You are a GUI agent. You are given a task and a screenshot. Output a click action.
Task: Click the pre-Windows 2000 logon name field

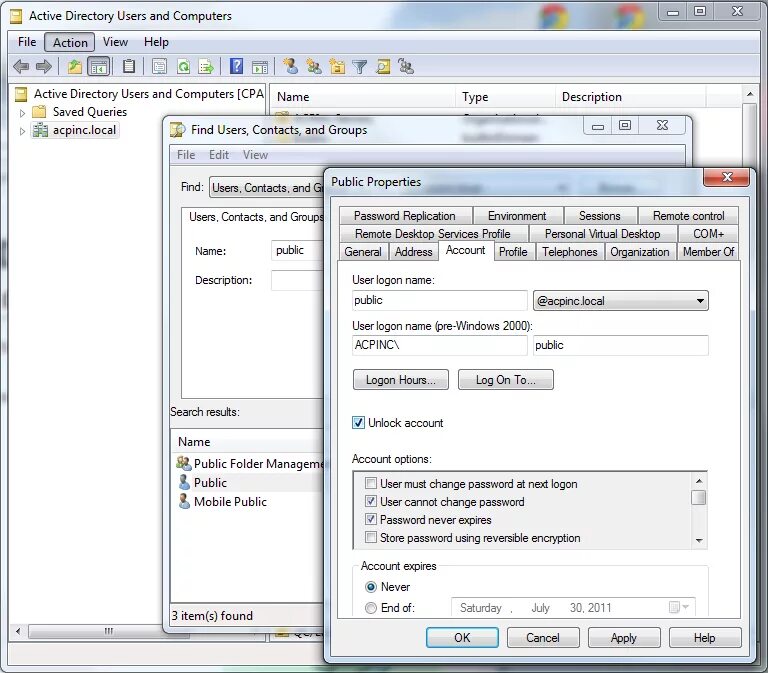click(x=620, y=345)
